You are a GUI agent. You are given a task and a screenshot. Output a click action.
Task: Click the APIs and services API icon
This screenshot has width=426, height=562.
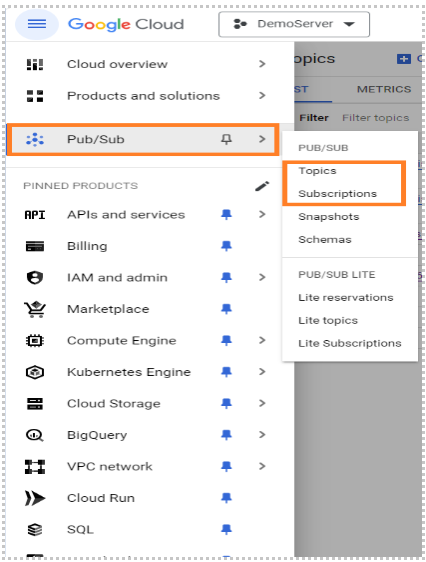(x=35, y=215)
